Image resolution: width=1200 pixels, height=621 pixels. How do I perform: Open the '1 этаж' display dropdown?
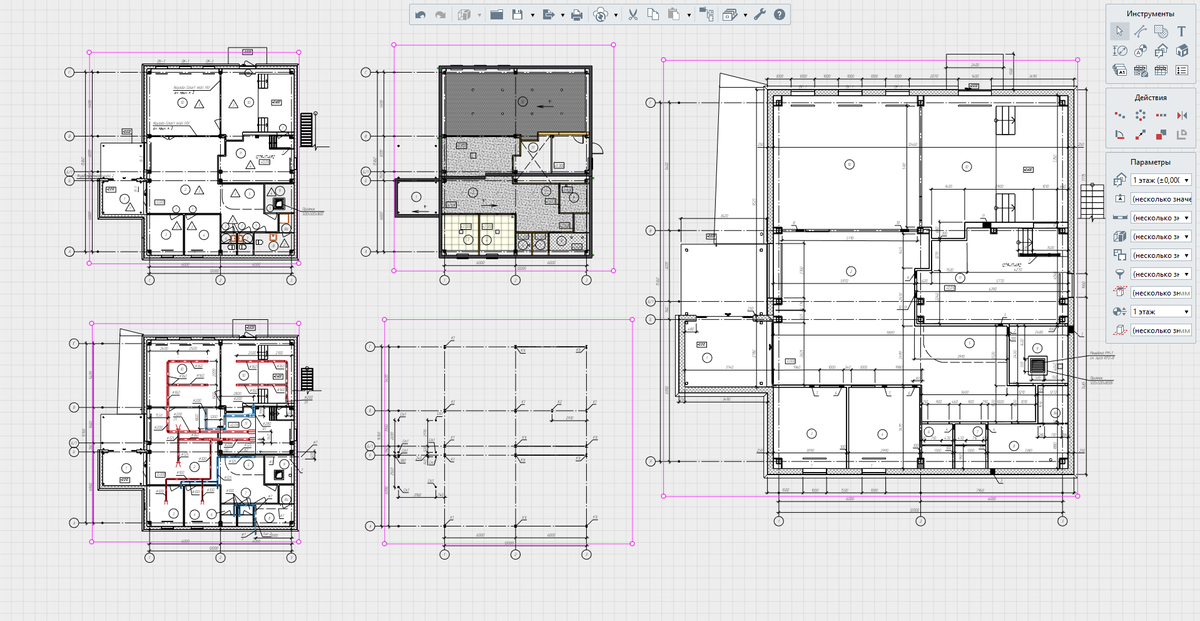(1160, 311)
